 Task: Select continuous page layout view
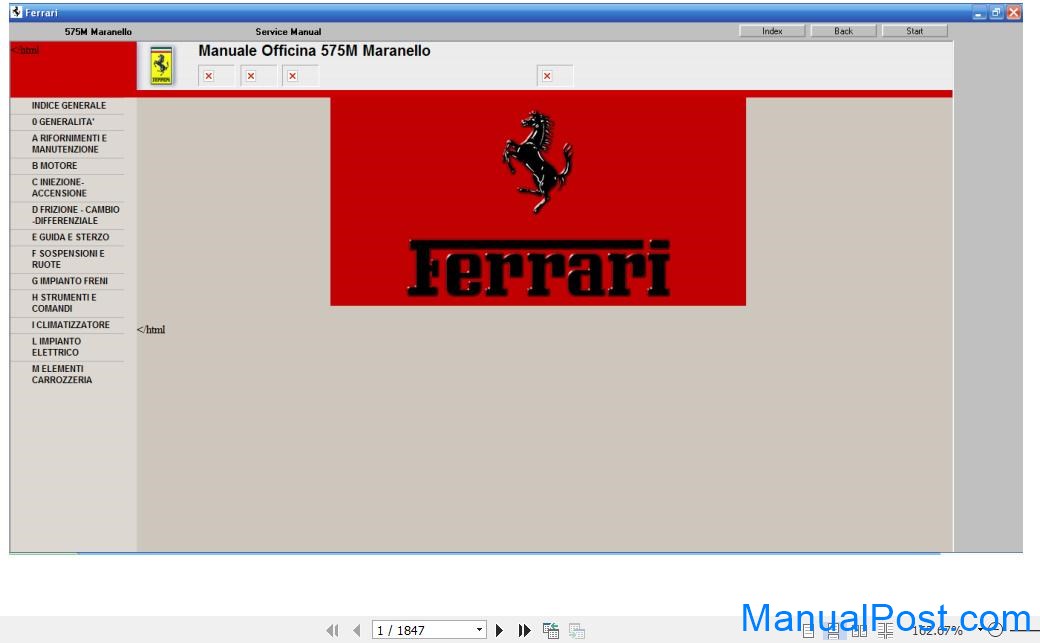coord(833,630)
